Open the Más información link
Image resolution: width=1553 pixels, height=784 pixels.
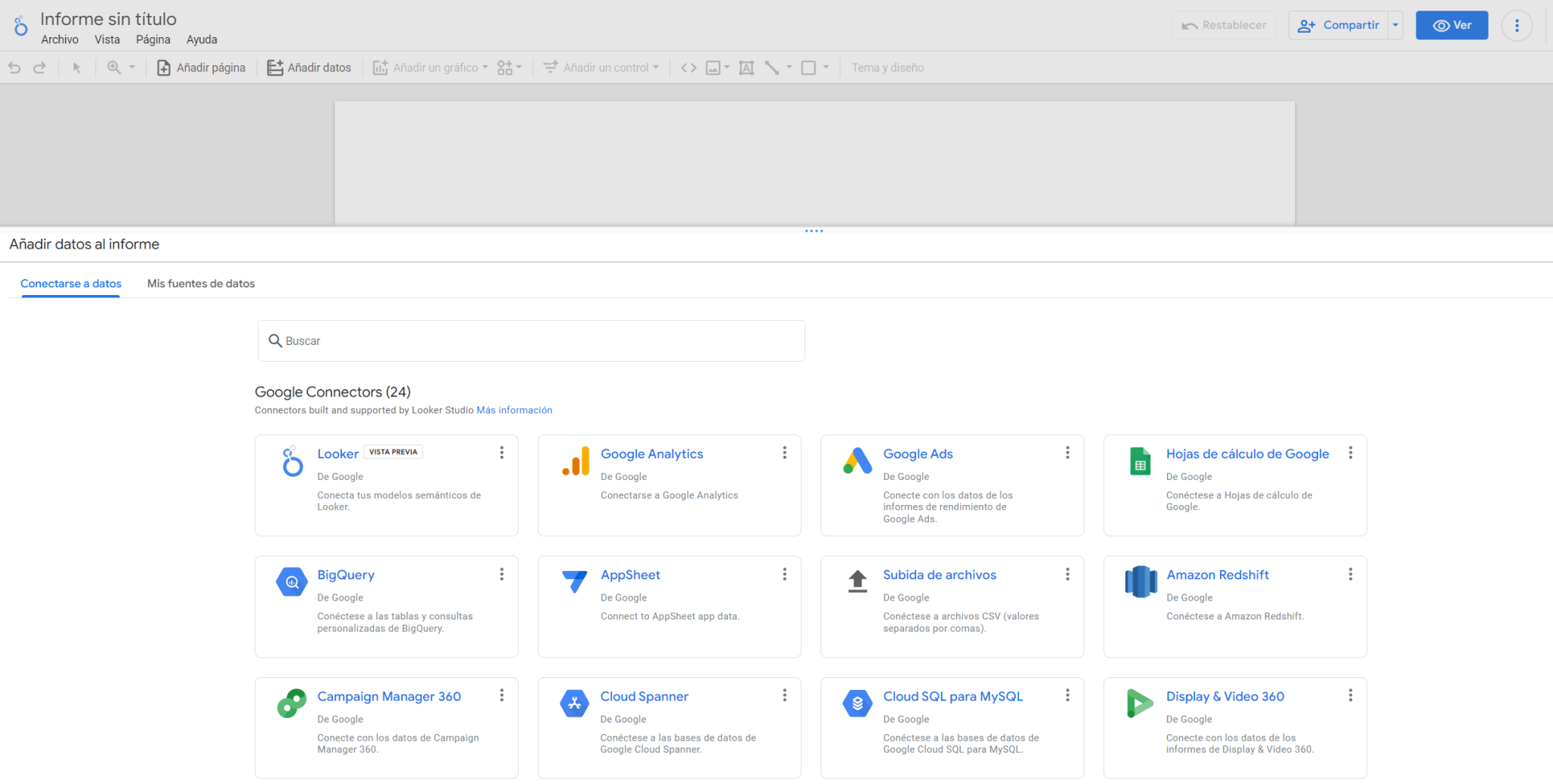pyautogui.click(x=514, y=410)
